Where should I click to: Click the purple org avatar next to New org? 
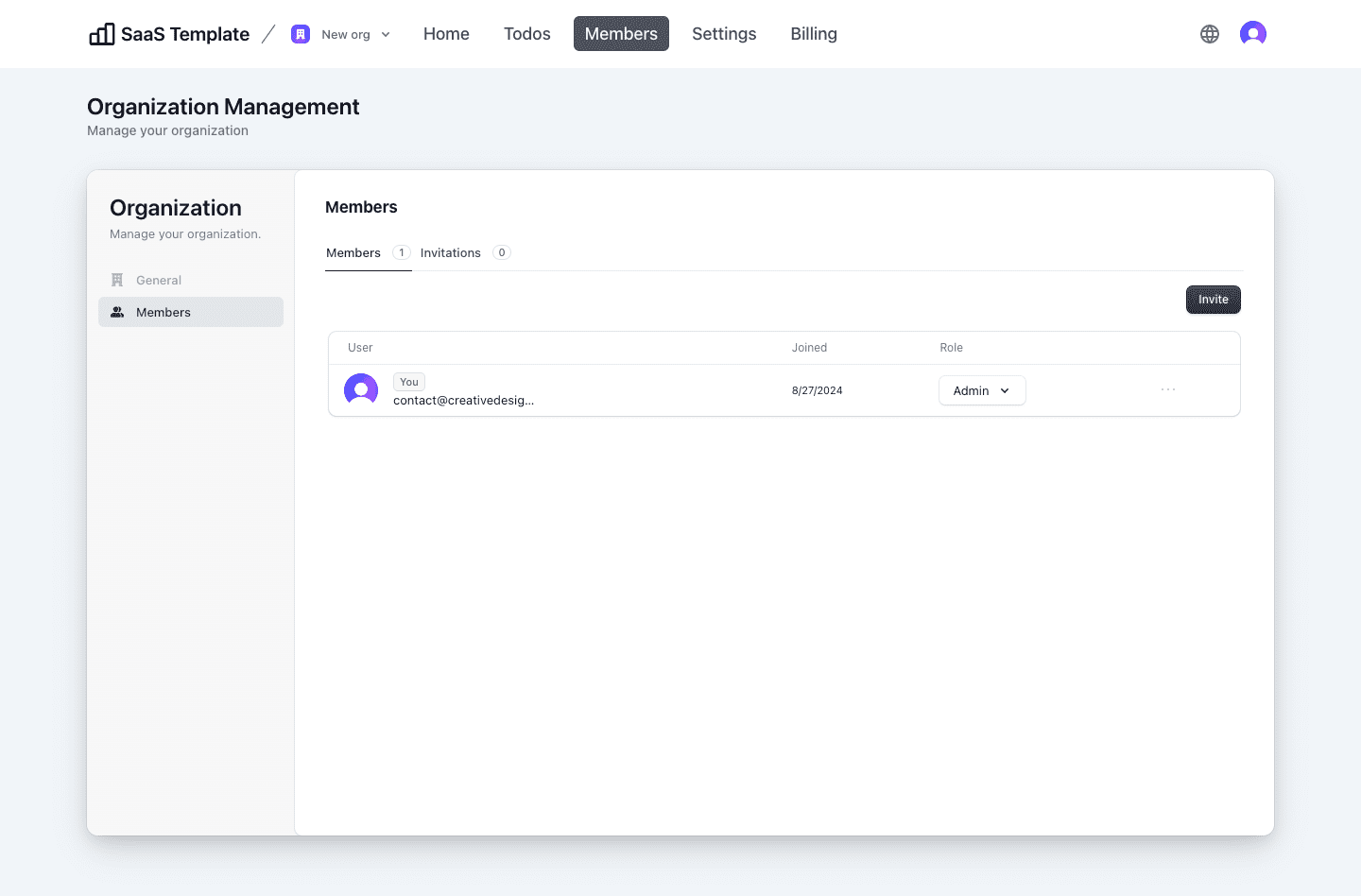(301, 33)
